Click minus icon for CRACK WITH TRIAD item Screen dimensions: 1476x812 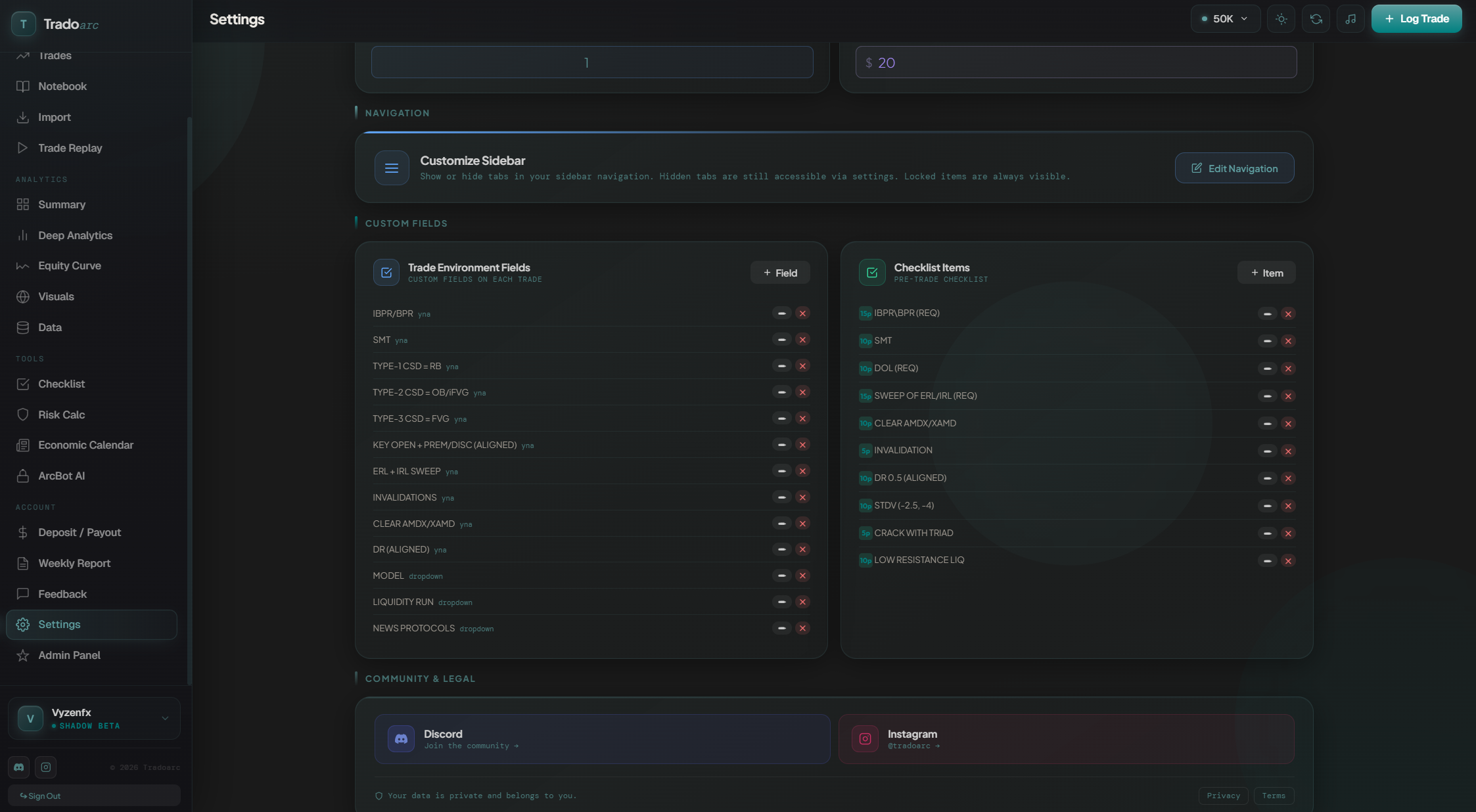[x=1267, y=533]
